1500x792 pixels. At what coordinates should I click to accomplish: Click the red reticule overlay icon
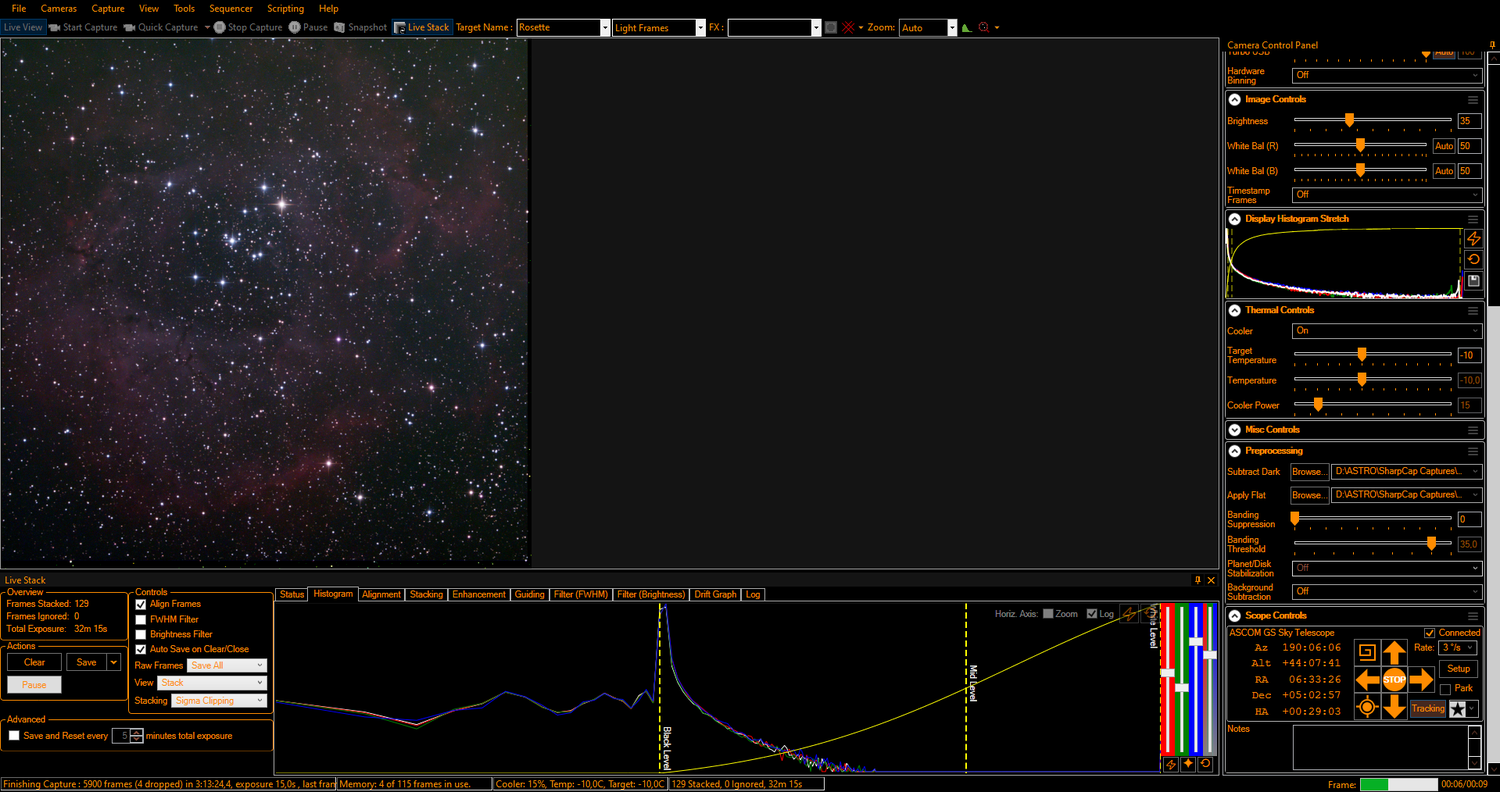848,28
